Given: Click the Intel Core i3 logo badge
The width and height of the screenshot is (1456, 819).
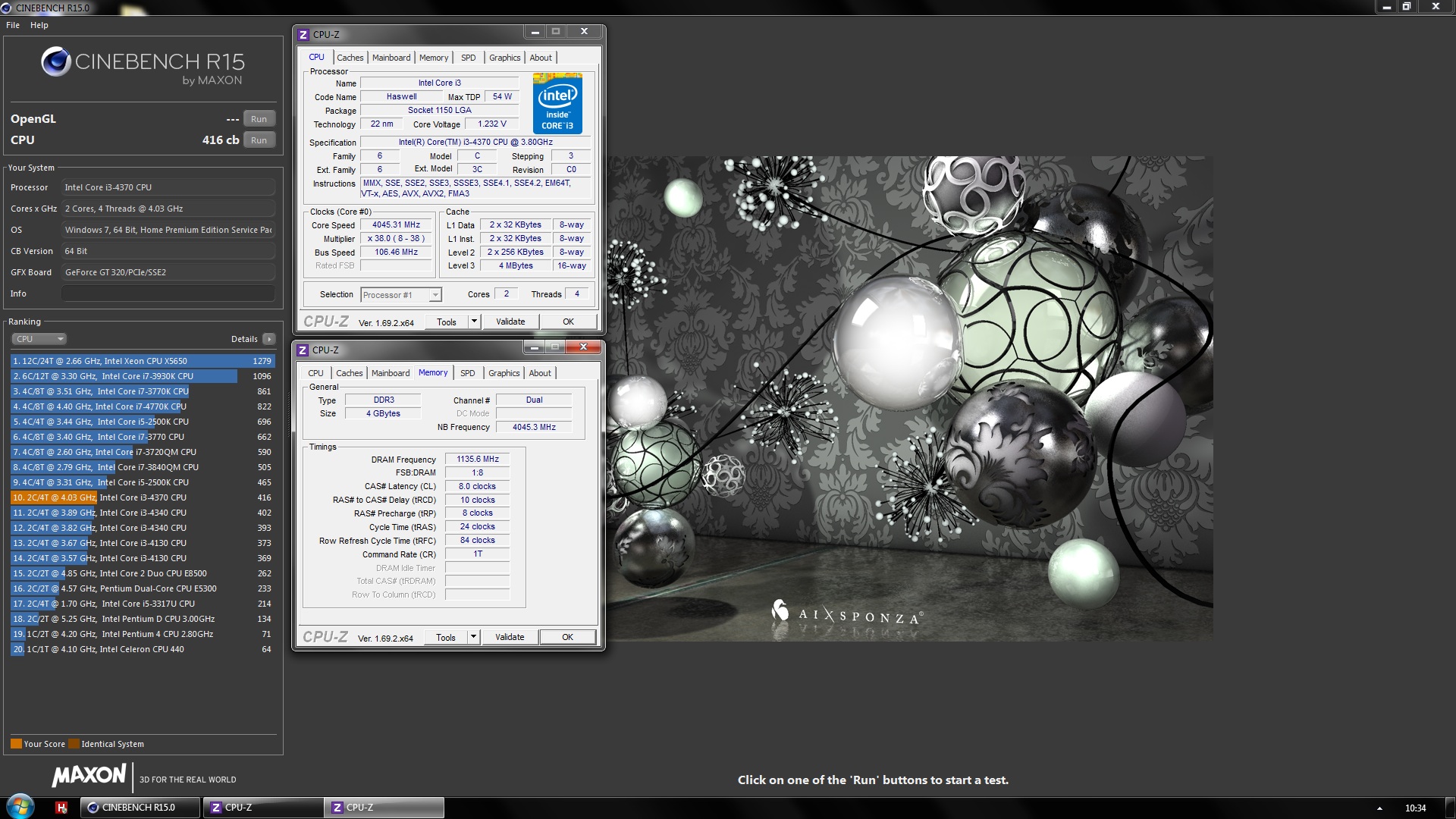Looking at the screenshot, I should pos(557,104).
